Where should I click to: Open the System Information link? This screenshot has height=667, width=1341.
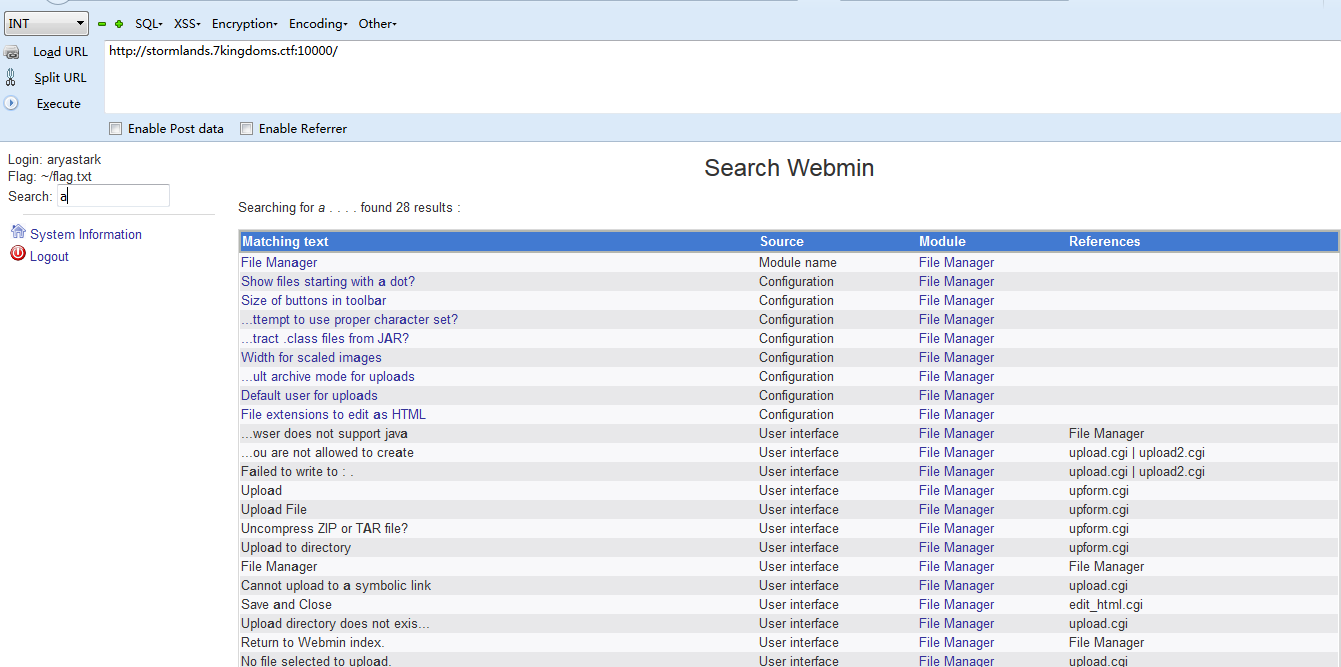tap(86, 235)
